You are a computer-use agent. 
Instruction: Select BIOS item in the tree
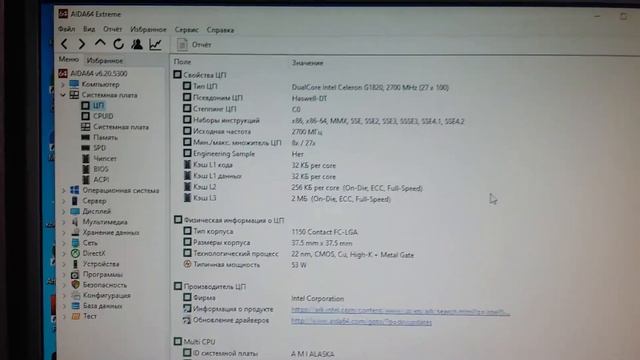click(100, 169)
